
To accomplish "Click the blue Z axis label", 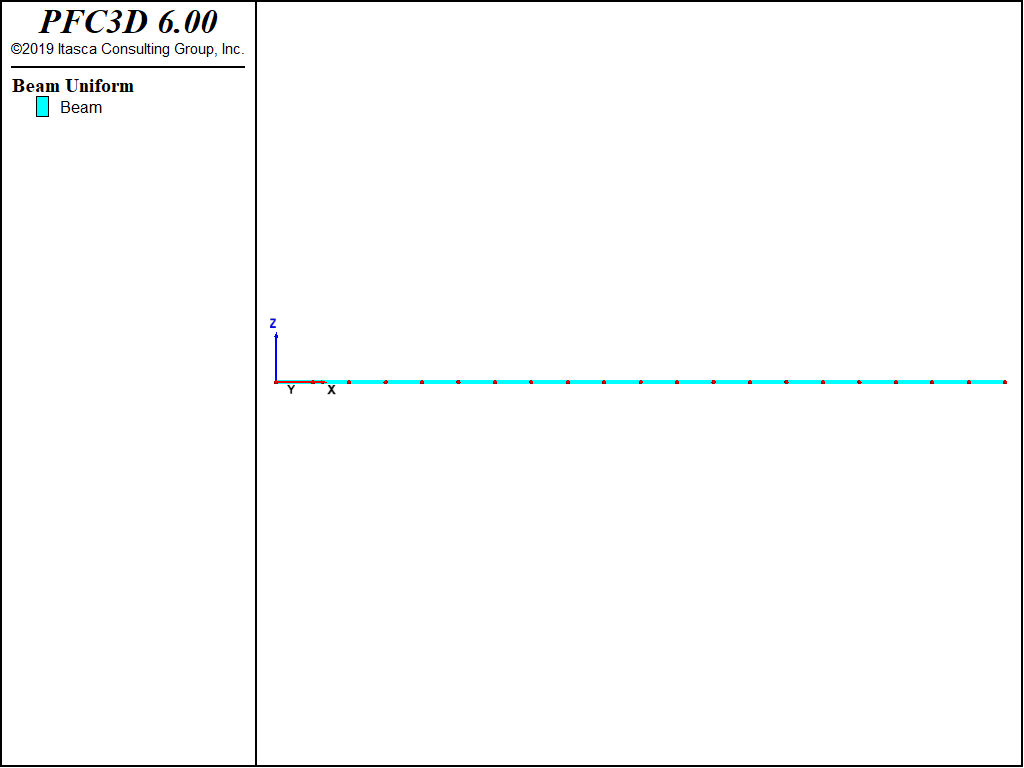I will coord(273,323).
